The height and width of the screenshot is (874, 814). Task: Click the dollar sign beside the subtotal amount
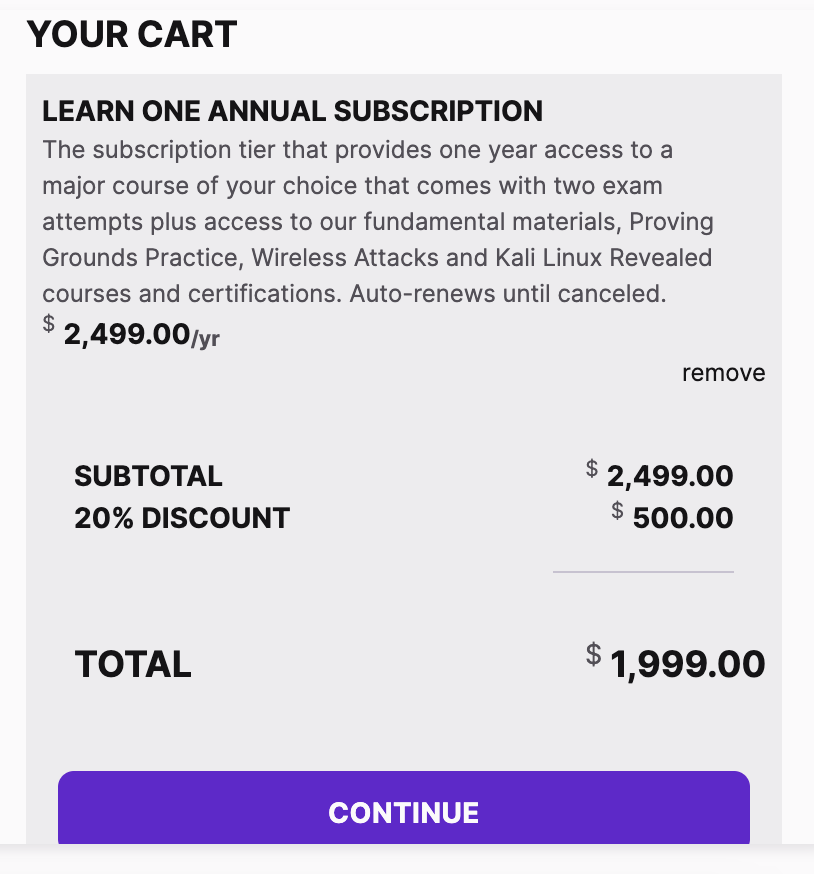point(592,468)
